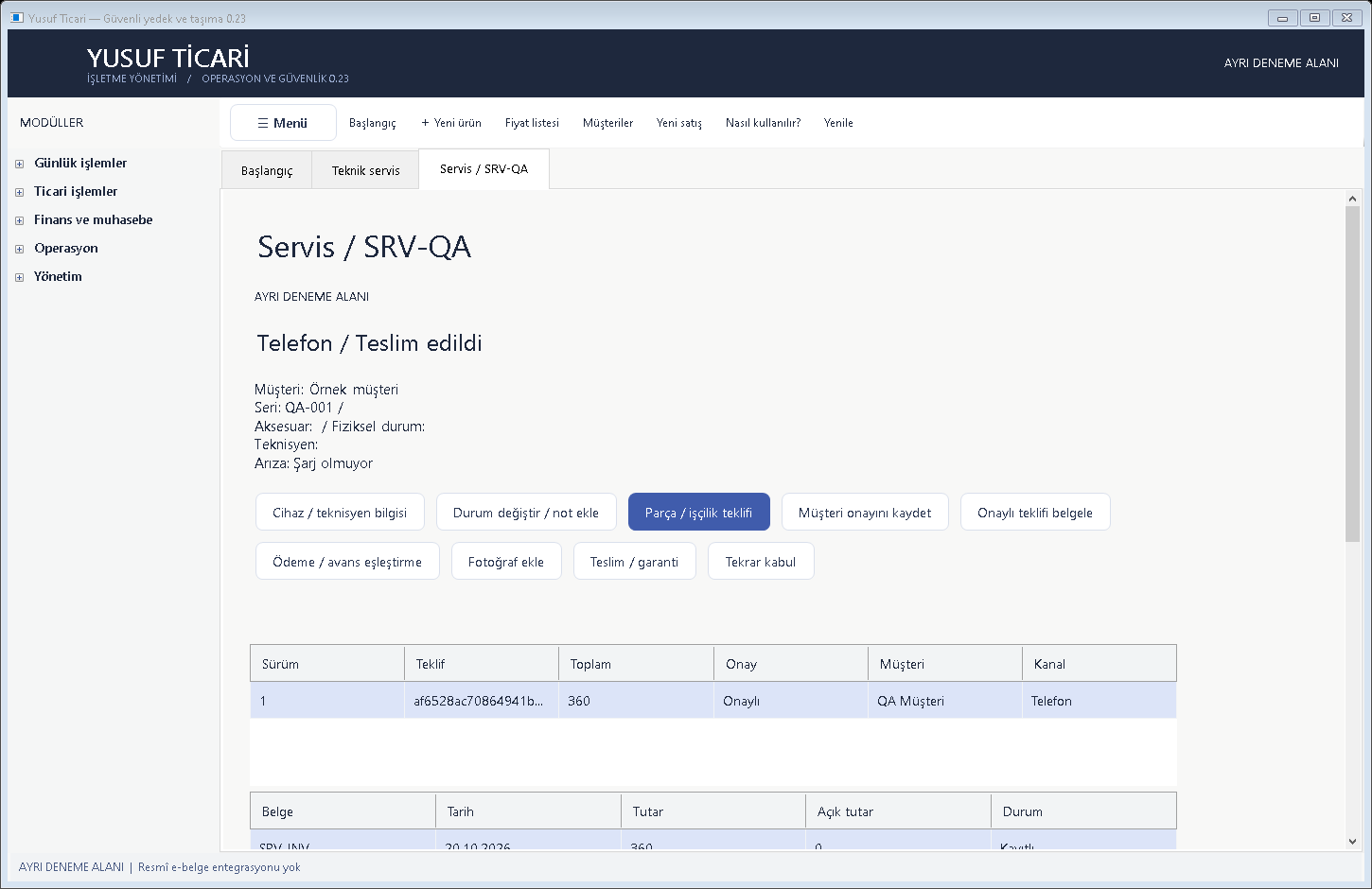
Task: Click Müşteri onayını kaydet button
Action: pos(865,513)
